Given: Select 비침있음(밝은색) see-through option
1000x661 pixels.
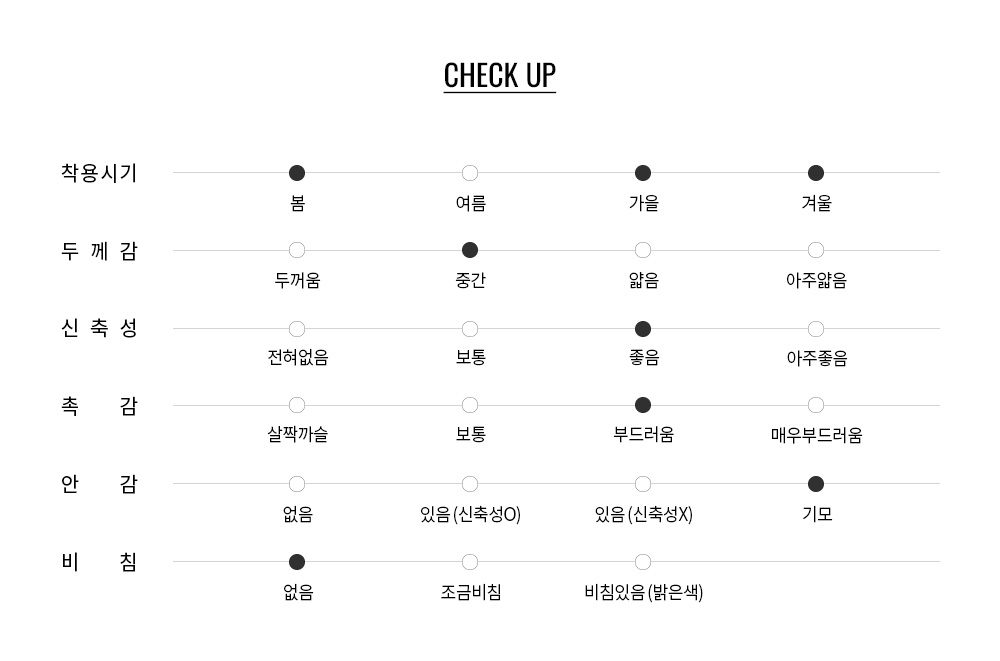Looking at the screenshot, I should coord(643,562).
